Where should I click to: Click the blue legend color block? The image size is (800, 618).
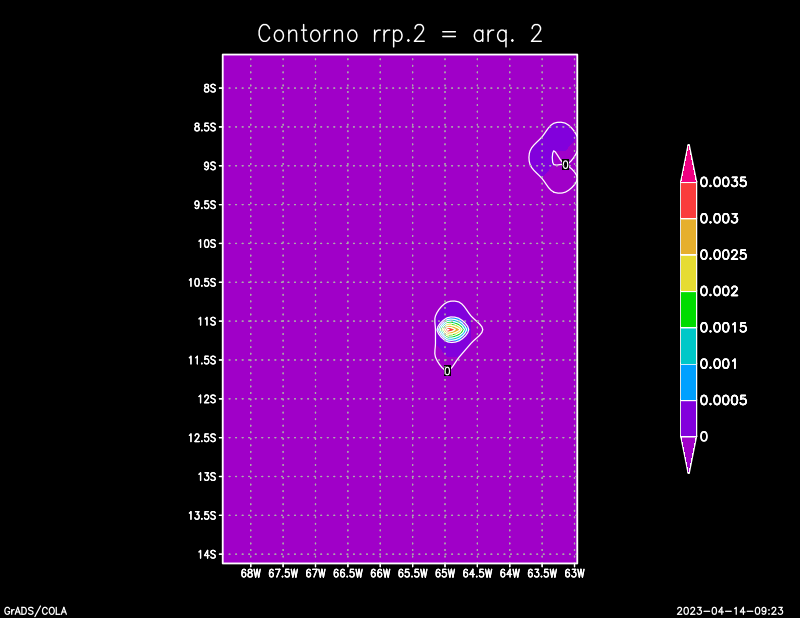point(688,381)
